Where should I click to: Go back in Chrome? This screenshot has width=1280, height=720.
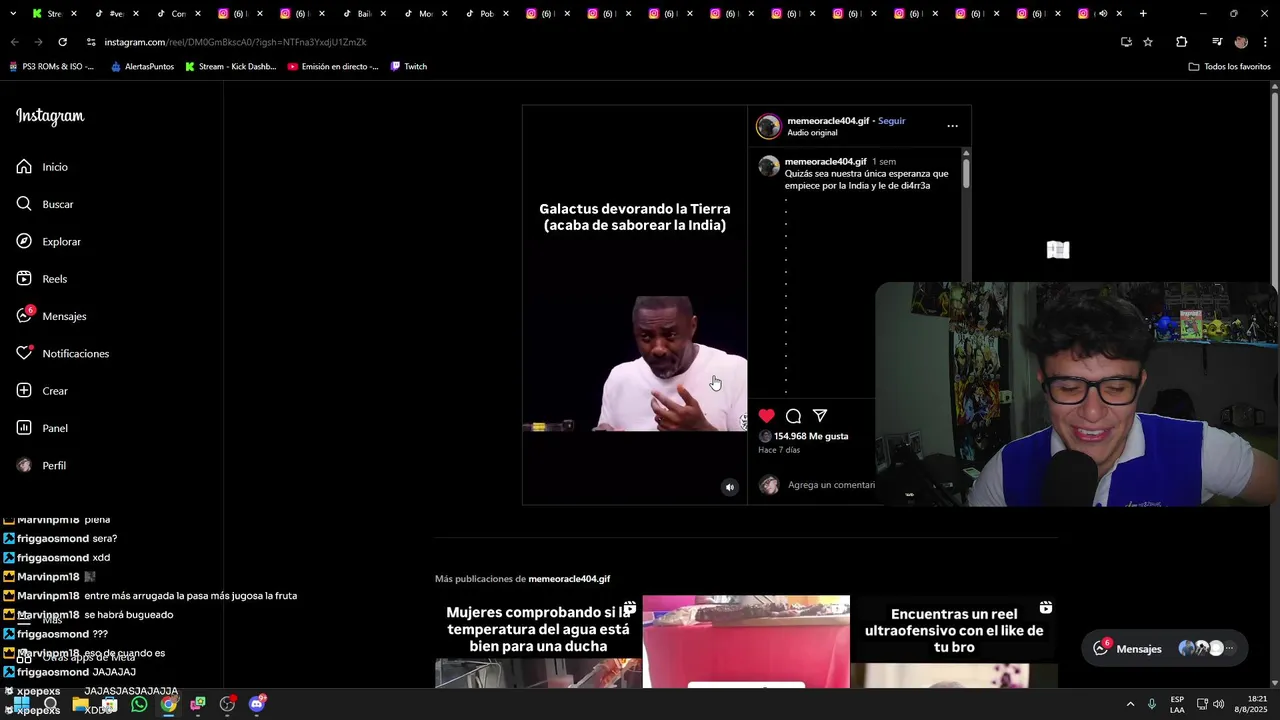click(x=14, y=42)
